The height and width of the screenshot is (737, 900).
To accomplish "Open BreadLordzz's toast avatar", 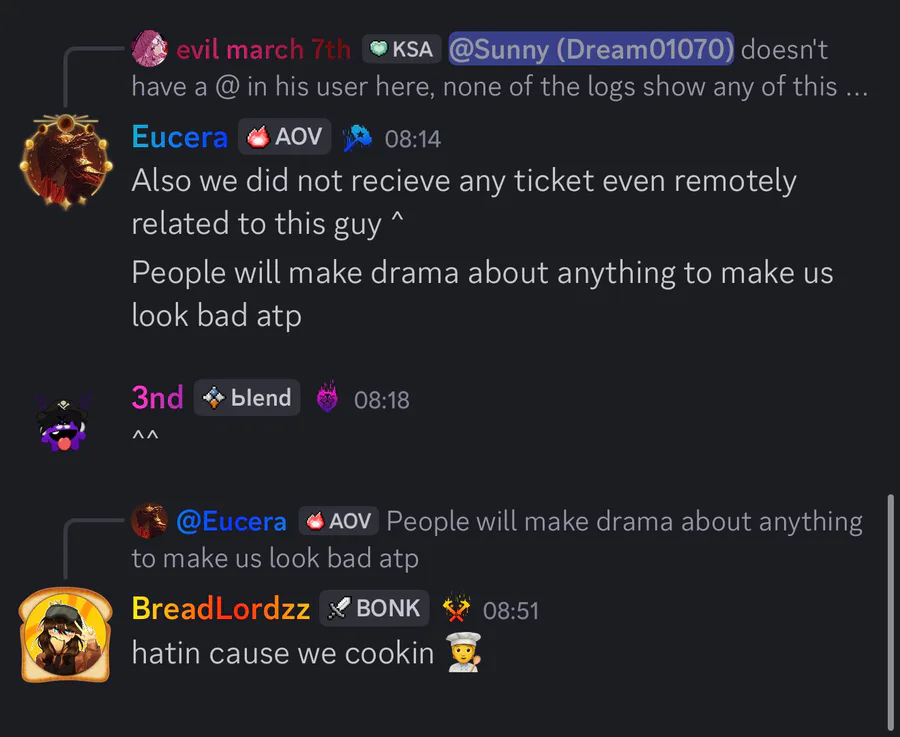I will [x=64, y=633].
